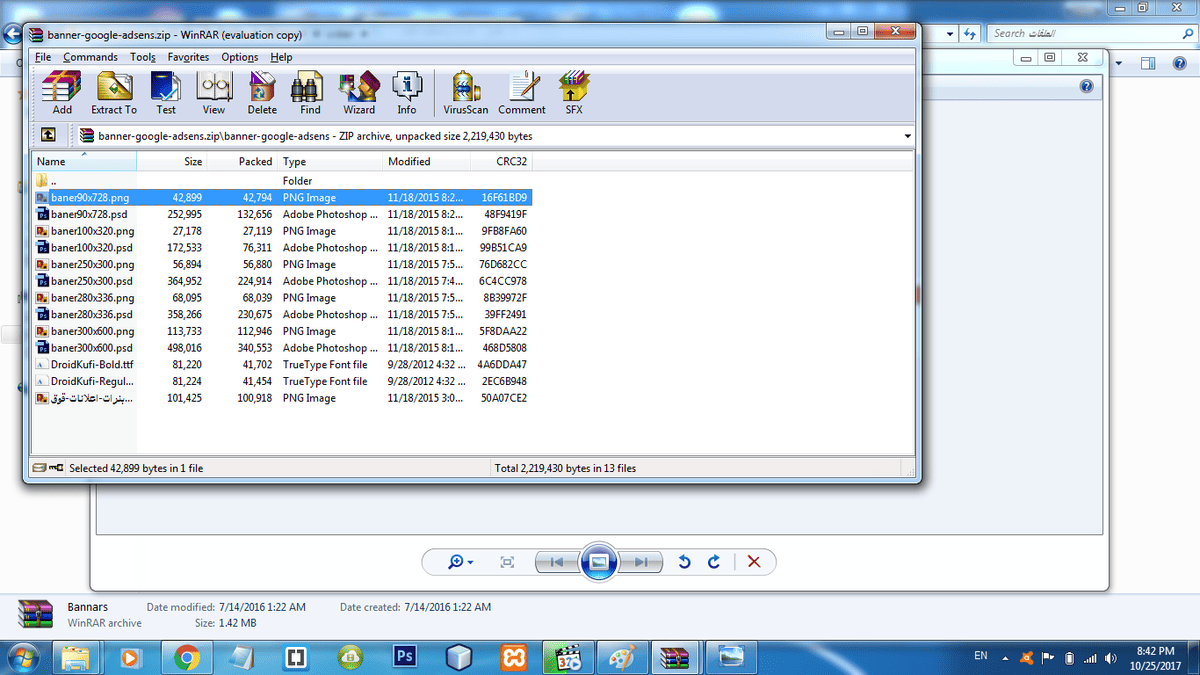Sort files by Type column
Screen dimensions: 1200x675
click(x=330, y=161)
